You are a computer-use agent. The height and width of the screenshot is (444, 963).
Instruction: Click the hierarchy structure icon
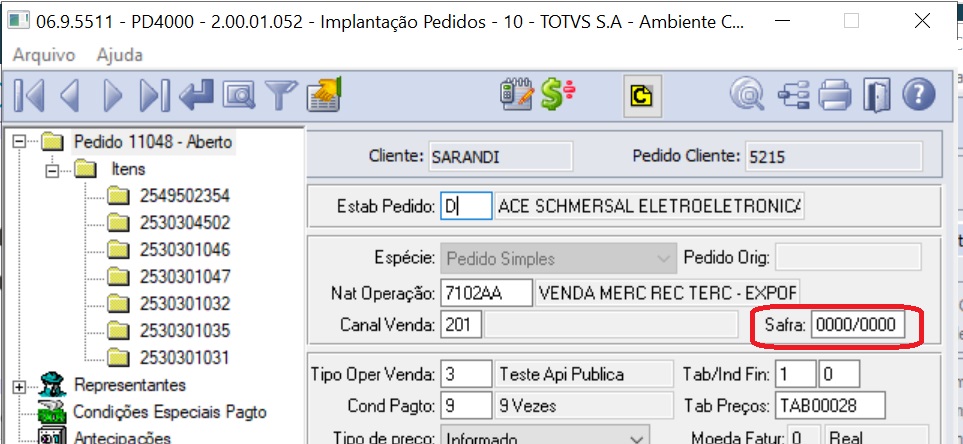(793, 96)
